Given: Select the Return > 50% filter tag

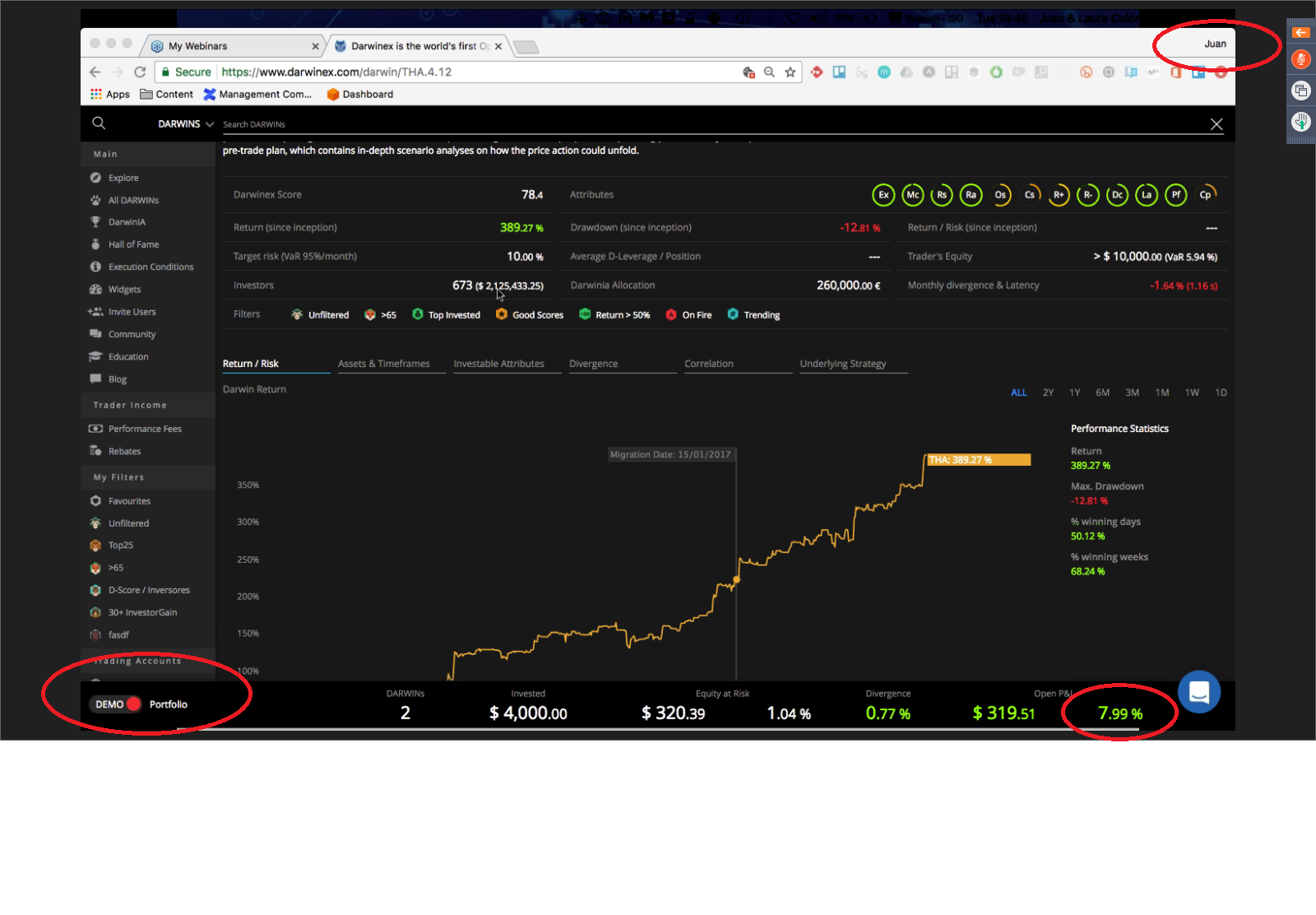Looking at the screenshot, I should tap(614, 315).
